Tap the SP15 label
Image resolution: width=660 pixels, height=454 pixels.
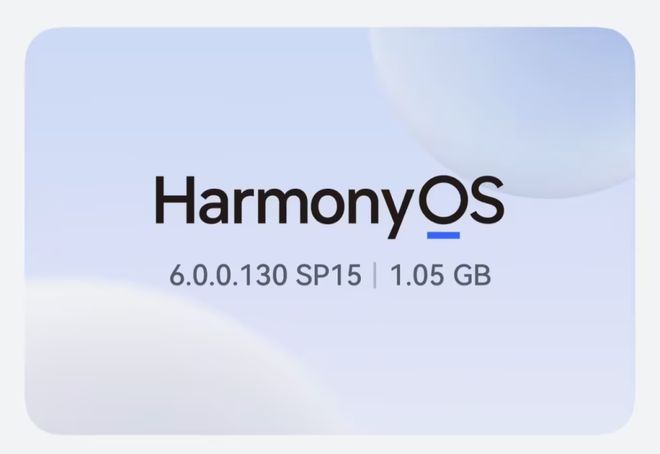(331, 275)
